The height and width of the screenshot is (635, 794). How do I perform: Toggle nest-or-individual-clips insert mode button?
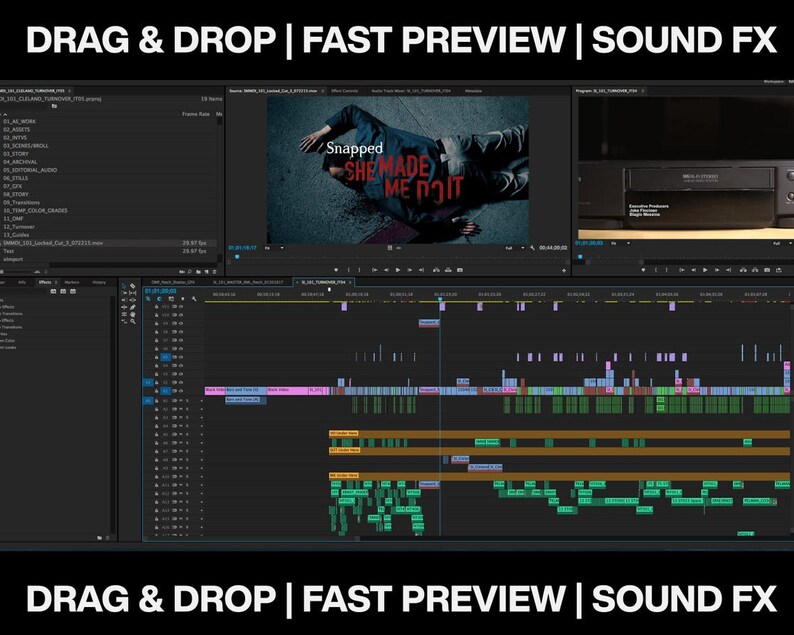(x=148, y=299)
